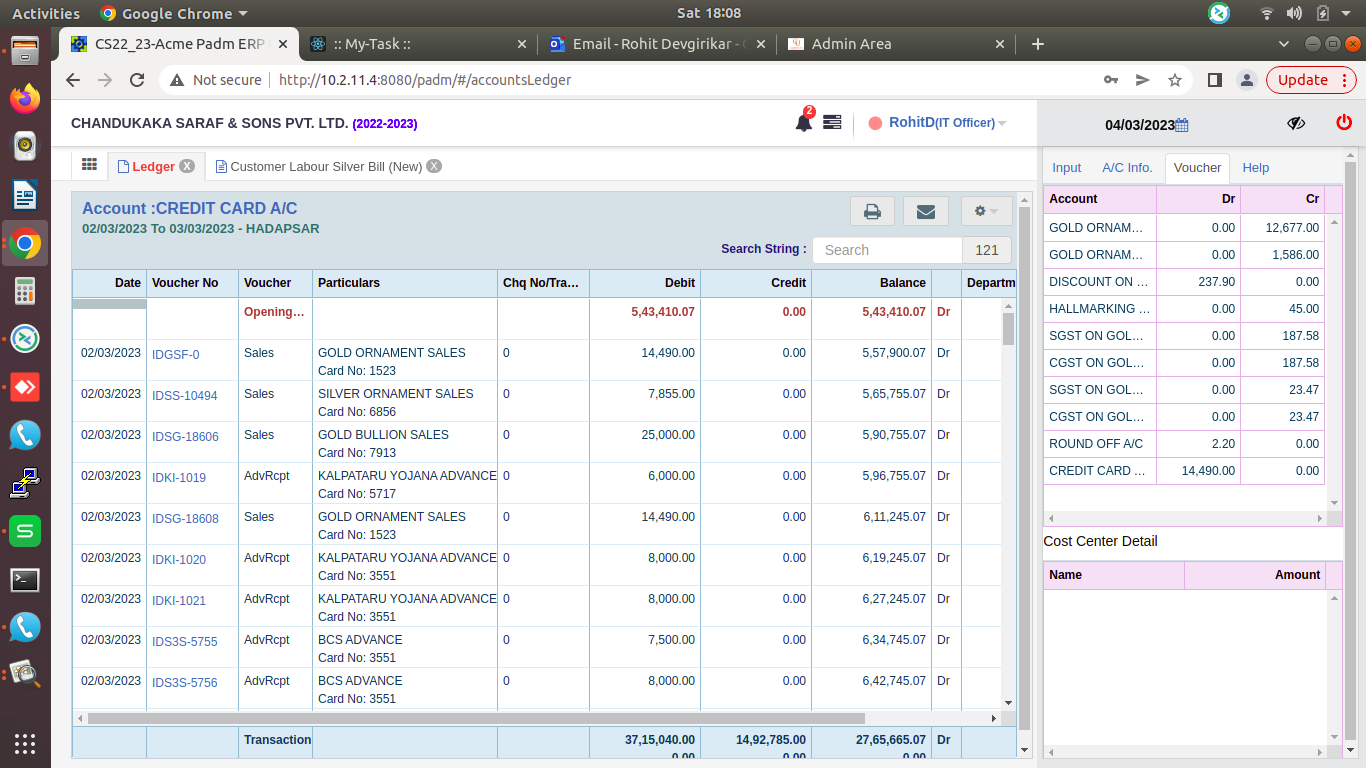The width and height of the screenshot is (1366, 768).
Task: Email the ledger via the envelope button
Action: 926,211
